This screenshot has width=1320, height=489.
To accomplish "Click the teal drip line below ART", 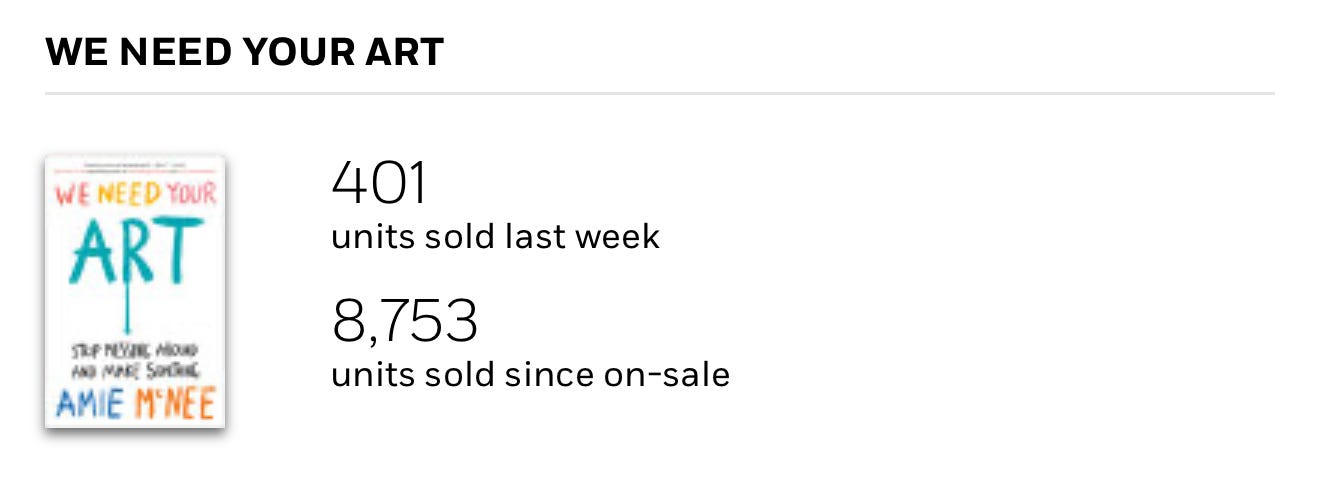I will point(127,308).
